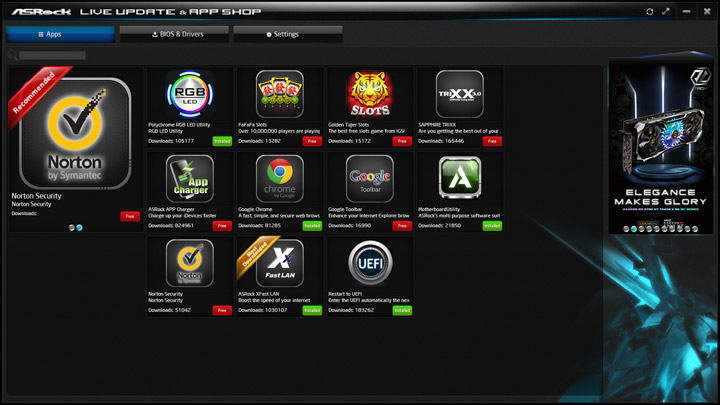Click Installed badge for MotherboardUtility

(x=492, y=226)
